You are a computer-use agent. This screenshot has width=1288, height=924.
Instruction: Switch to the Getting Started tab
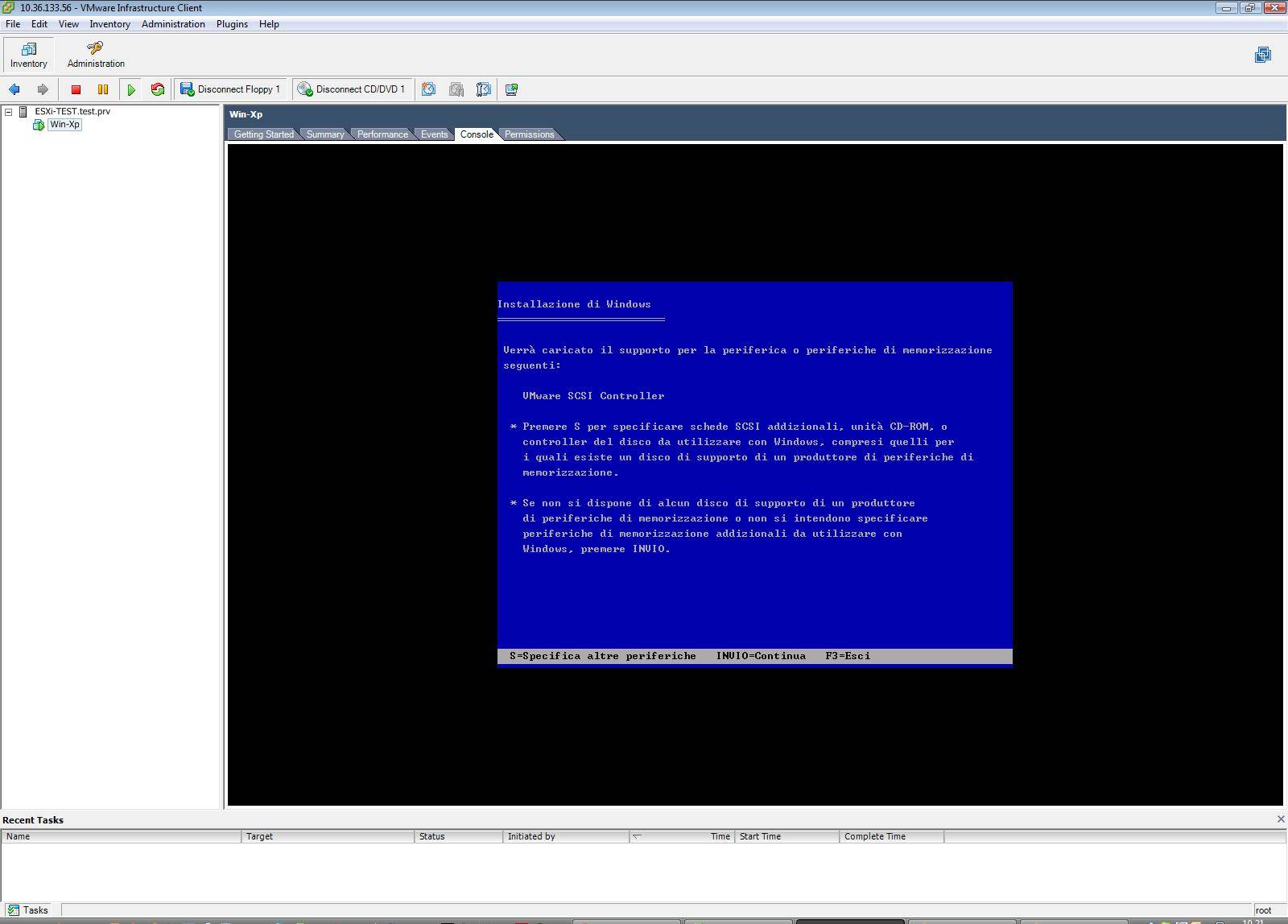(x=264, y=134)
